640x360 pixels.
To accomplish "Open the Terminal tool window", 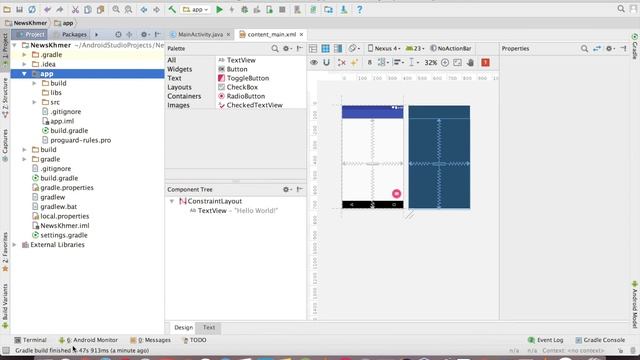I will point(31,340).
